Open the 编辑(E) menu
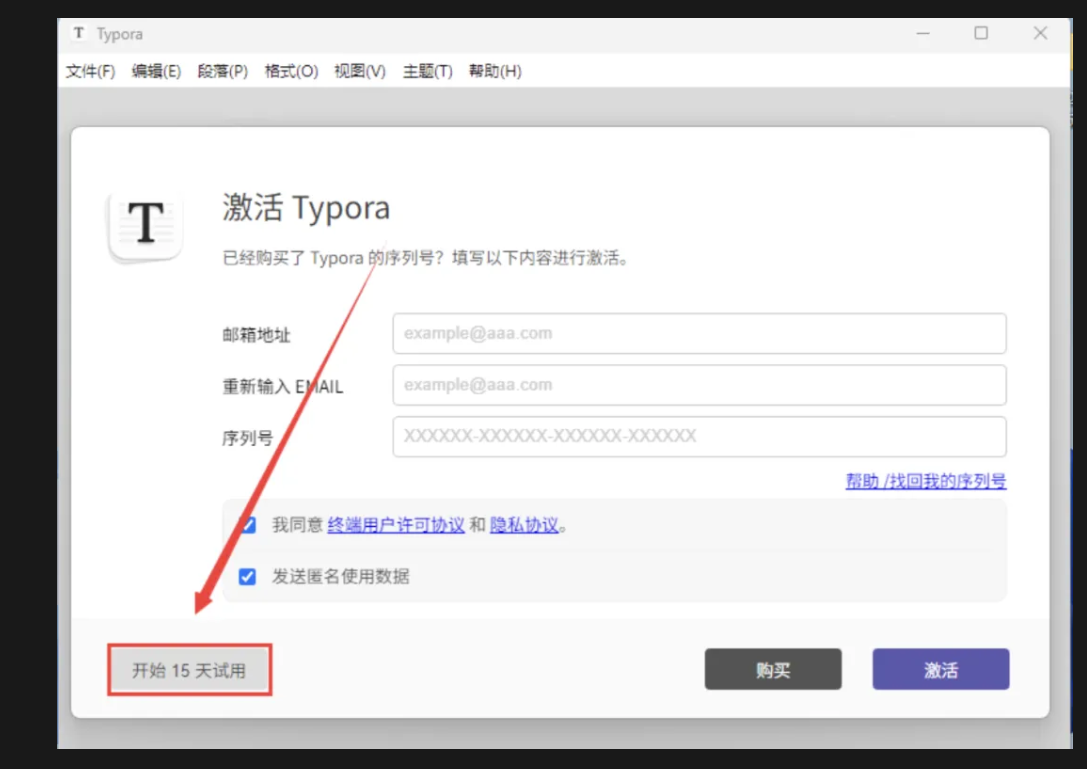The image size is (1087, 769). coord(156,71)
